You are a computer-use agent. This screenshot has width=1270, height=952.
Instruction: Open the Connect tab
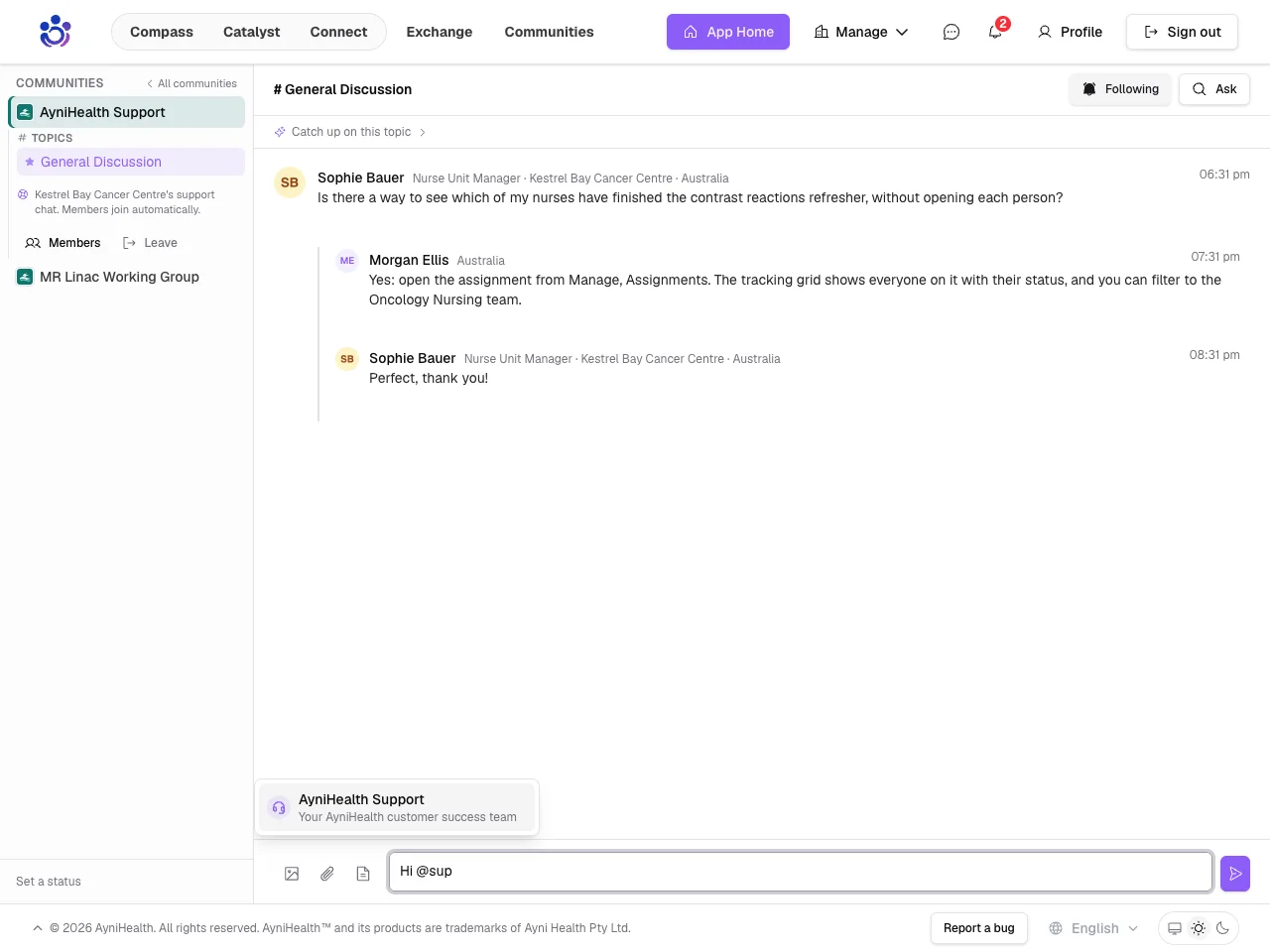(338, 32)
